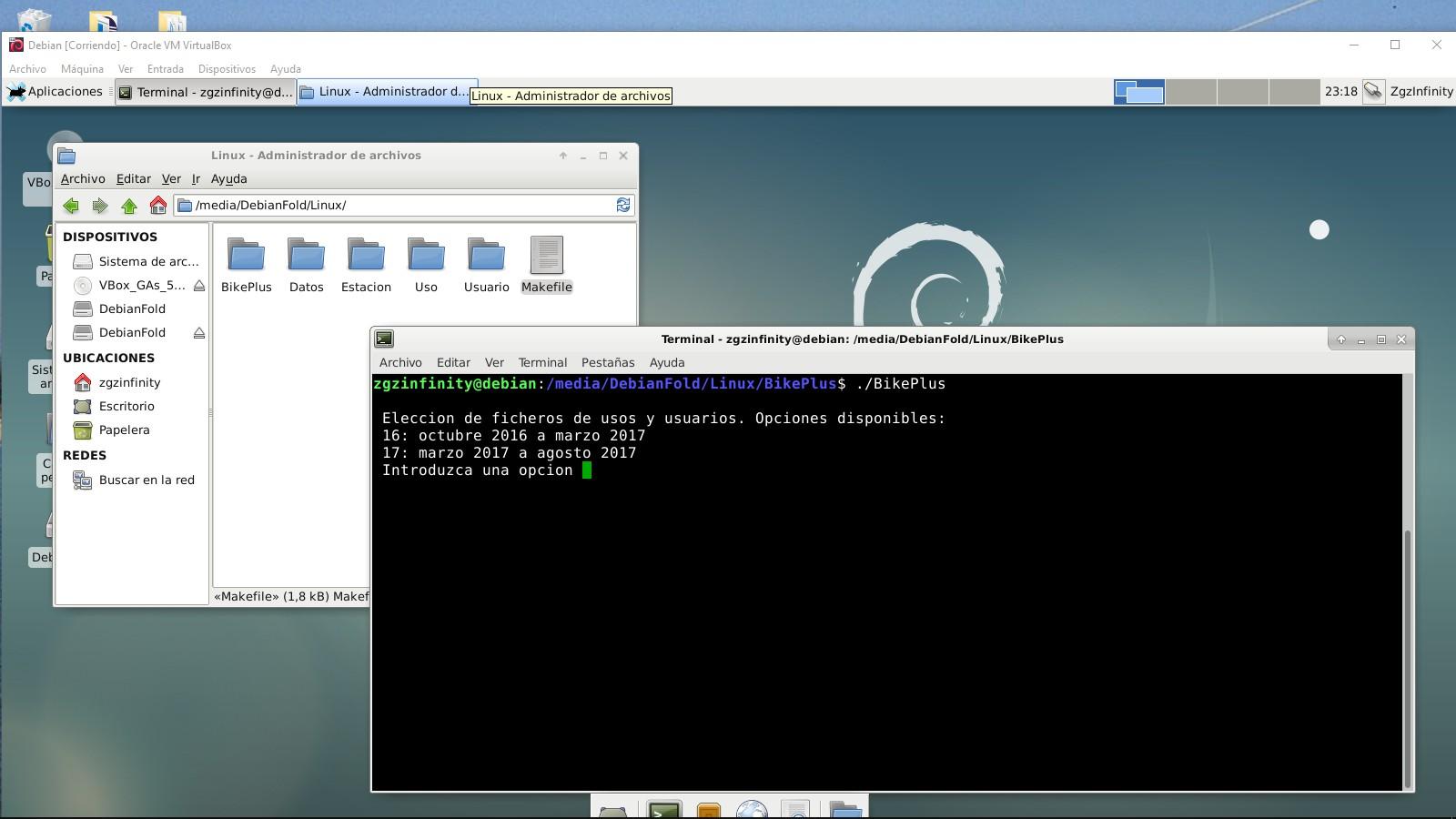Open application finder in dock

pos(796,809)
